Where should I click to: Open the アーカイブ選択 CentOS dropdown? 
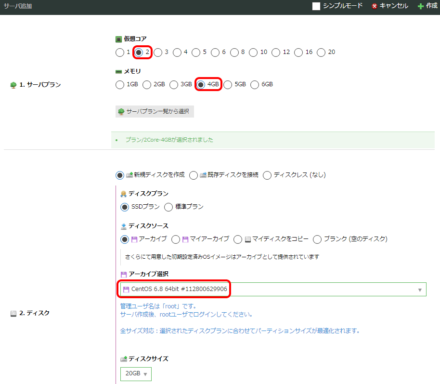273,289
